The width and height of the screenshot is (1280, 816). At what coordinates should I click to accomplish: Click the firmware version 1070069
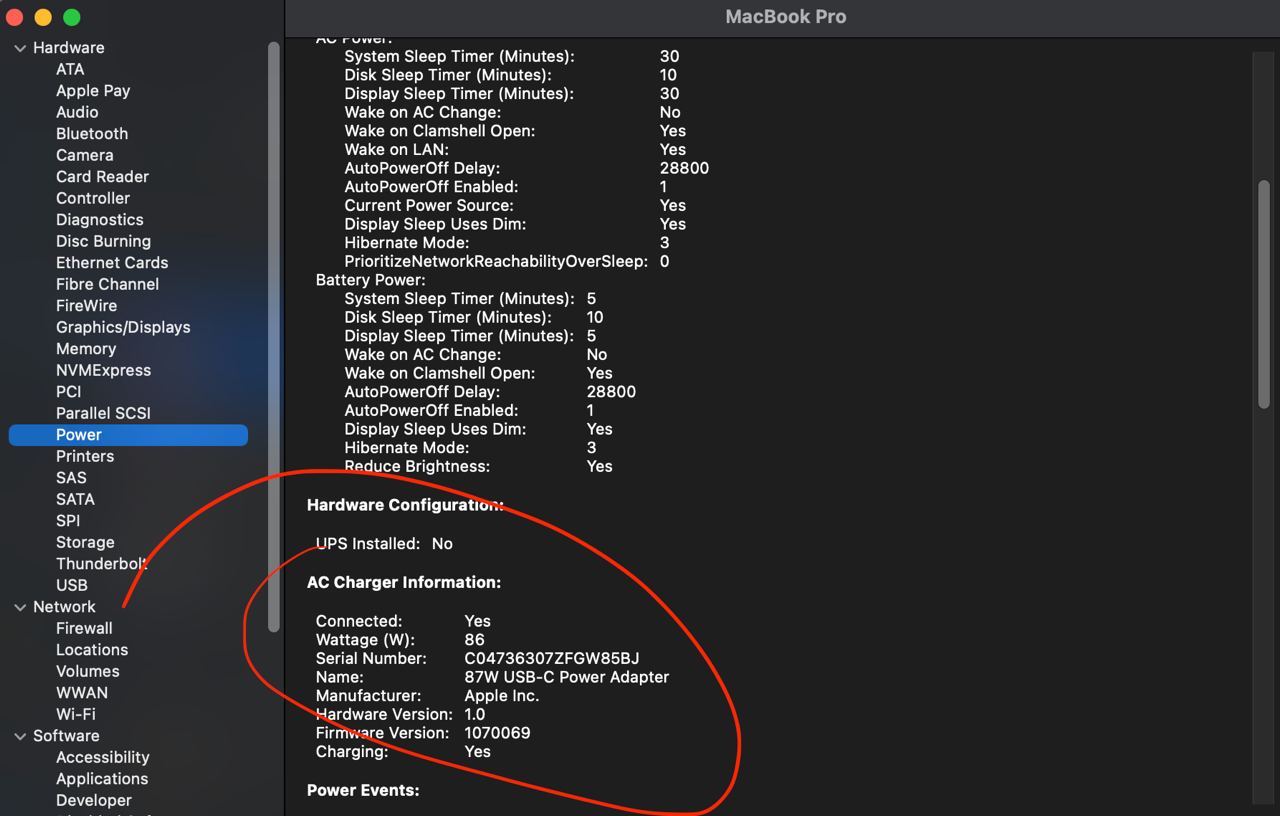497,733
